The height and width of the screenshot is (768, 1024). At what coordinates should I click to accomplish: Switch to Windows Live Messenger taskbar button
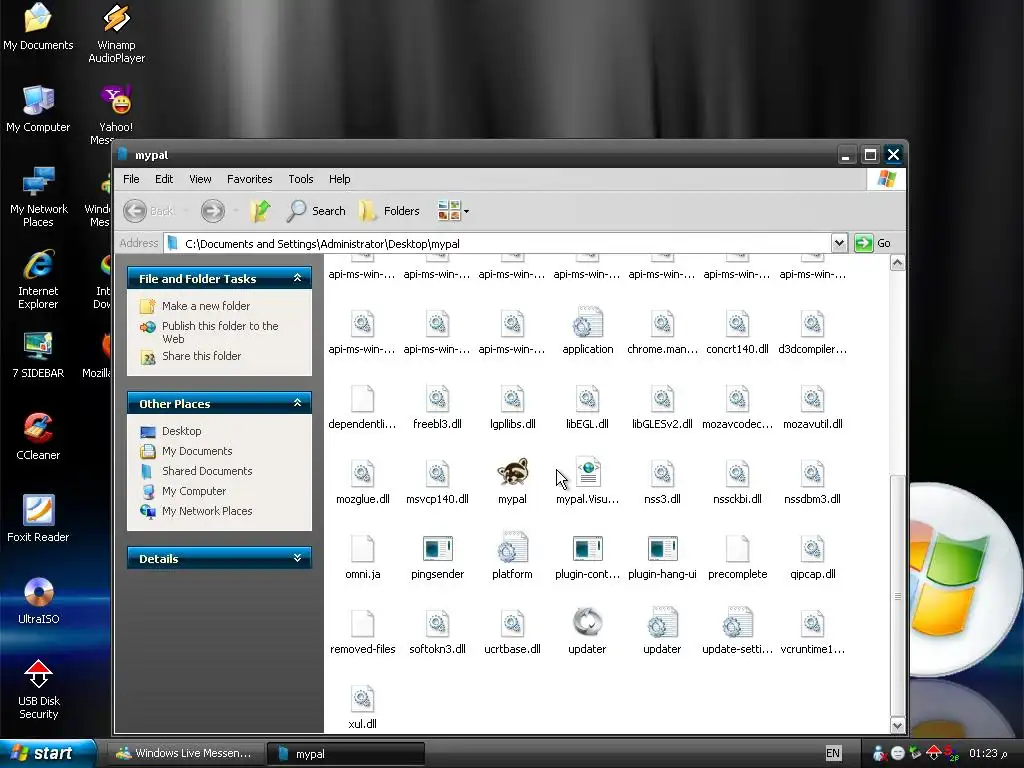(185, 753)
